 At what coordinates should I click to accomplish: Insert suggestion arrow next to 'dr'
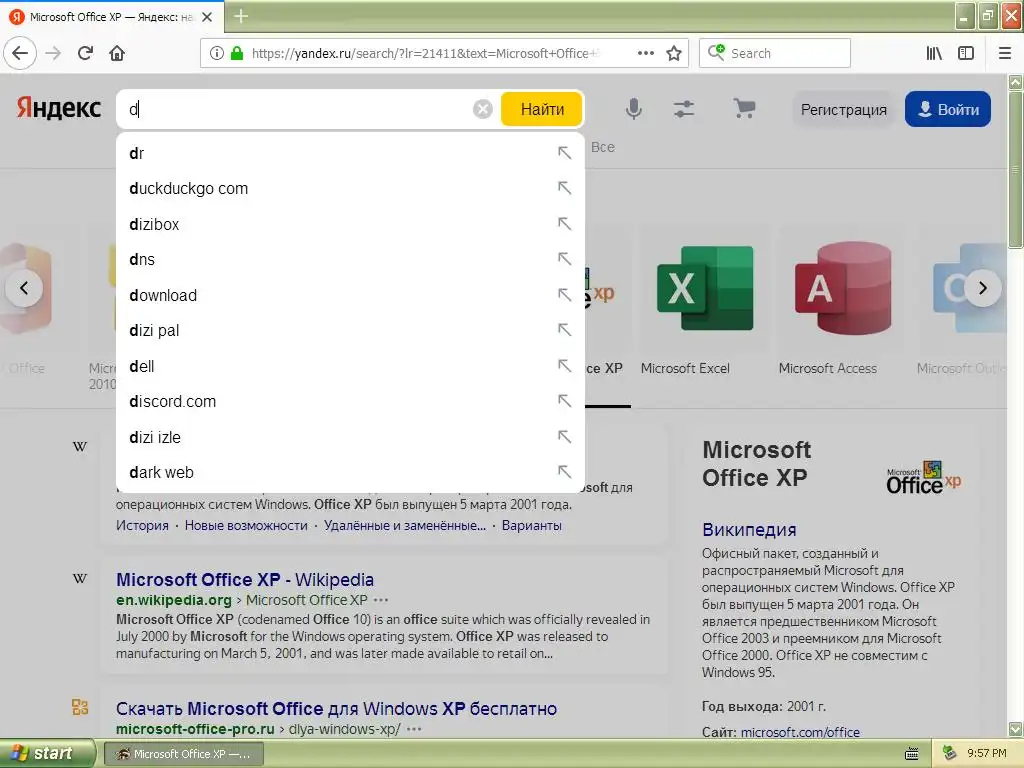click(x=564, y=153)
